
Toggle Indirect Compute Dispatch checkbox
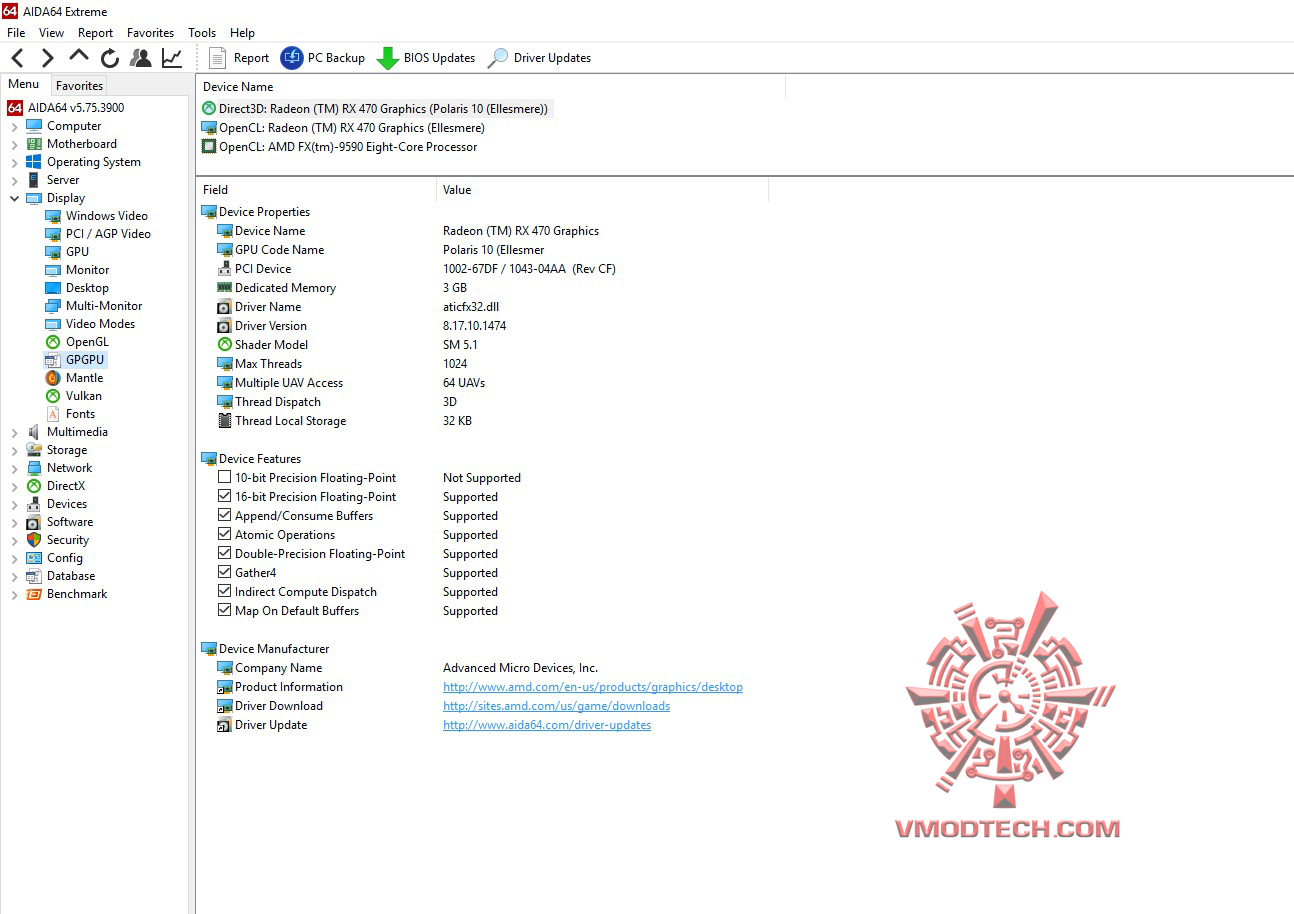click(225, 592)
